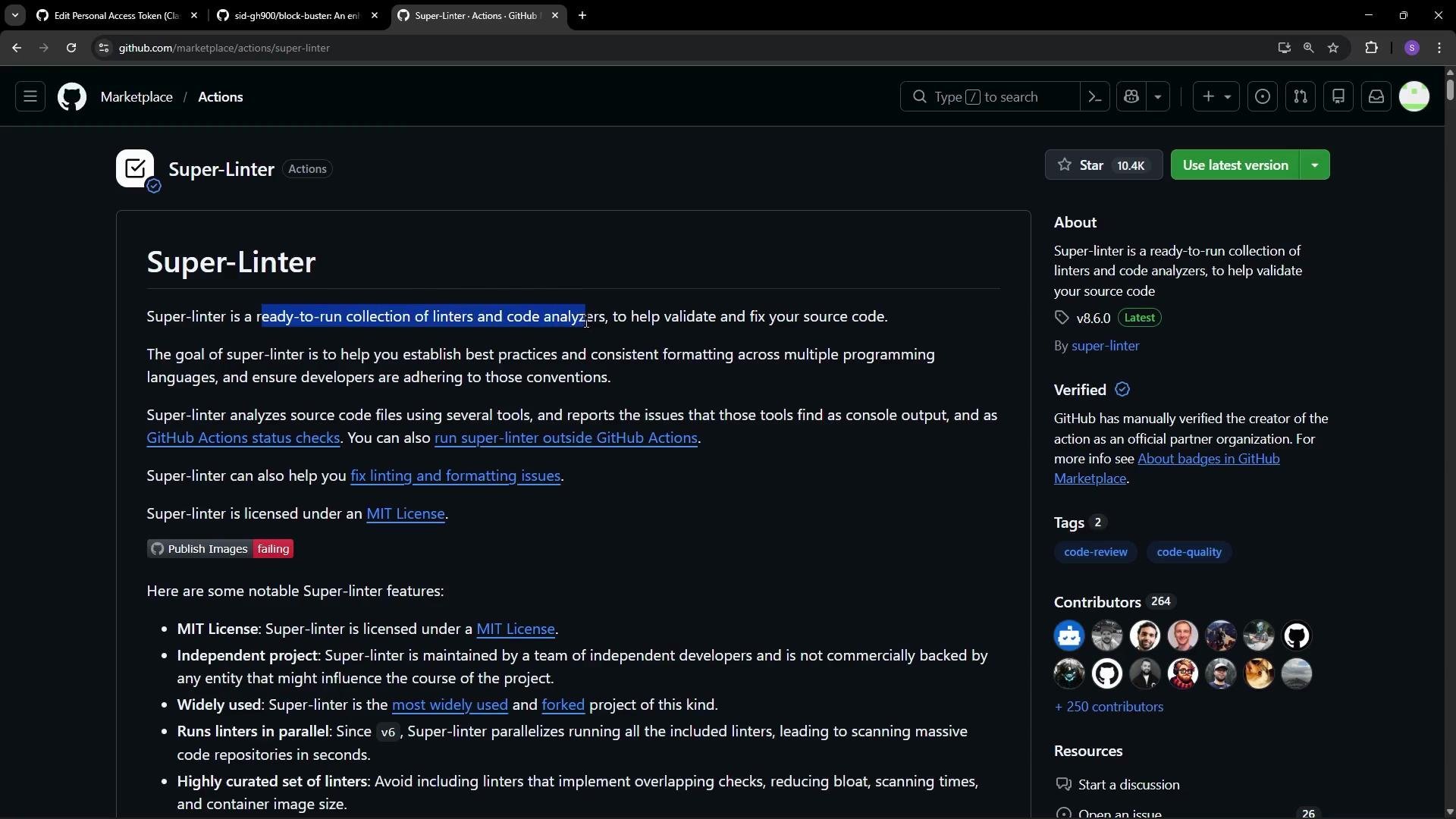The image size is (1456, 819).
Task: Select the code-quality tag
Action: point(1188,552)
